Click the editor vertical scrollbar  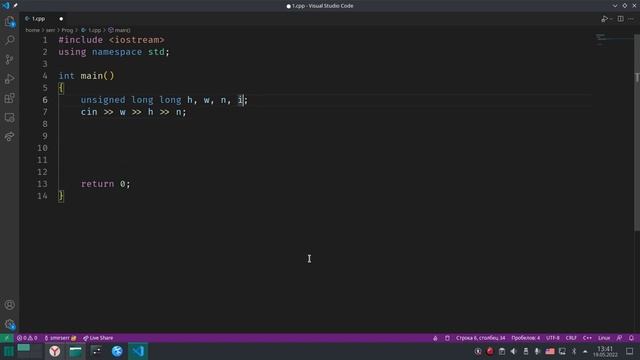pyautogui.click(x=637, y=133)
